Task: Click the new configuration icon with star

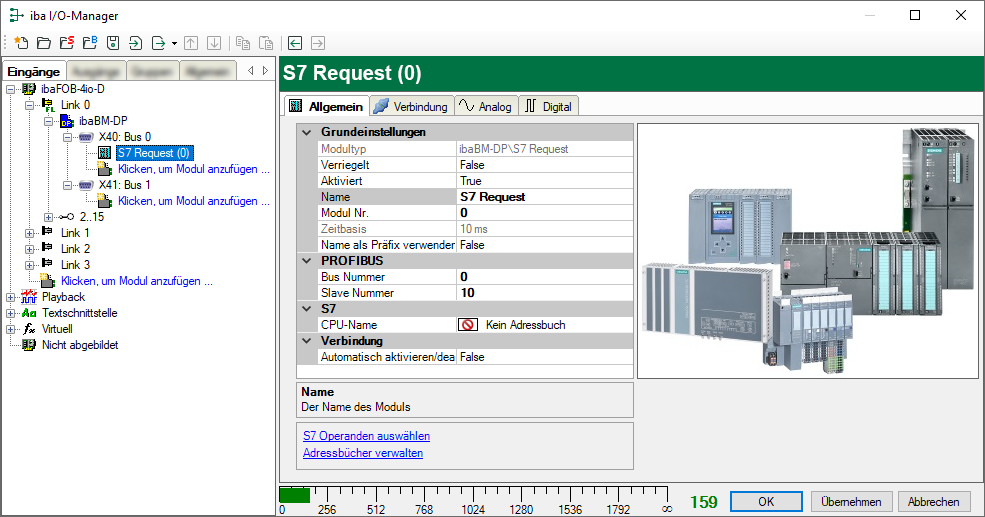Action: pos(20,43)
